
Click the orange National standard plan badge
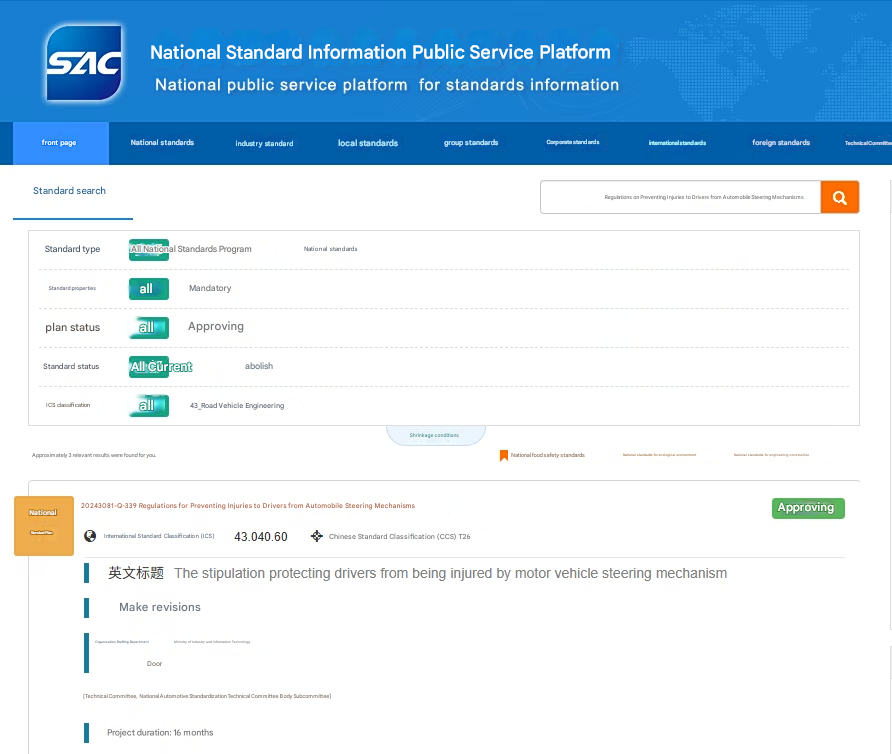coord(43,525)
